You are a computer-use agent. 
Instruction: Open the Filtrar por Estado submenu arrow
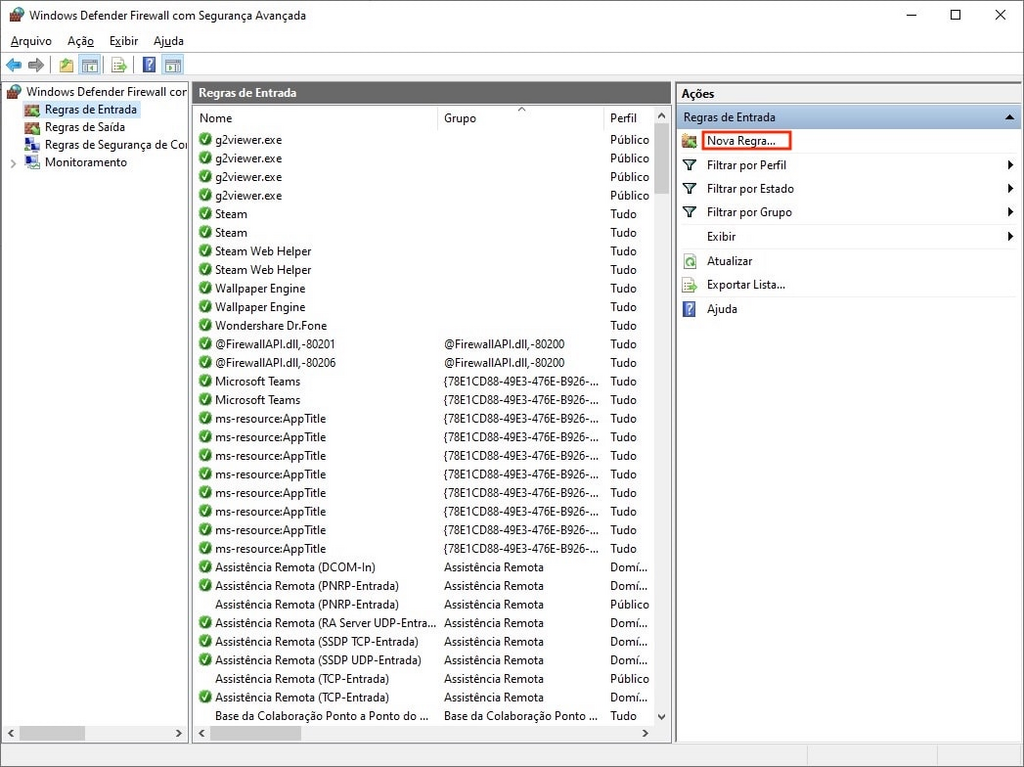coord(1009,189)
